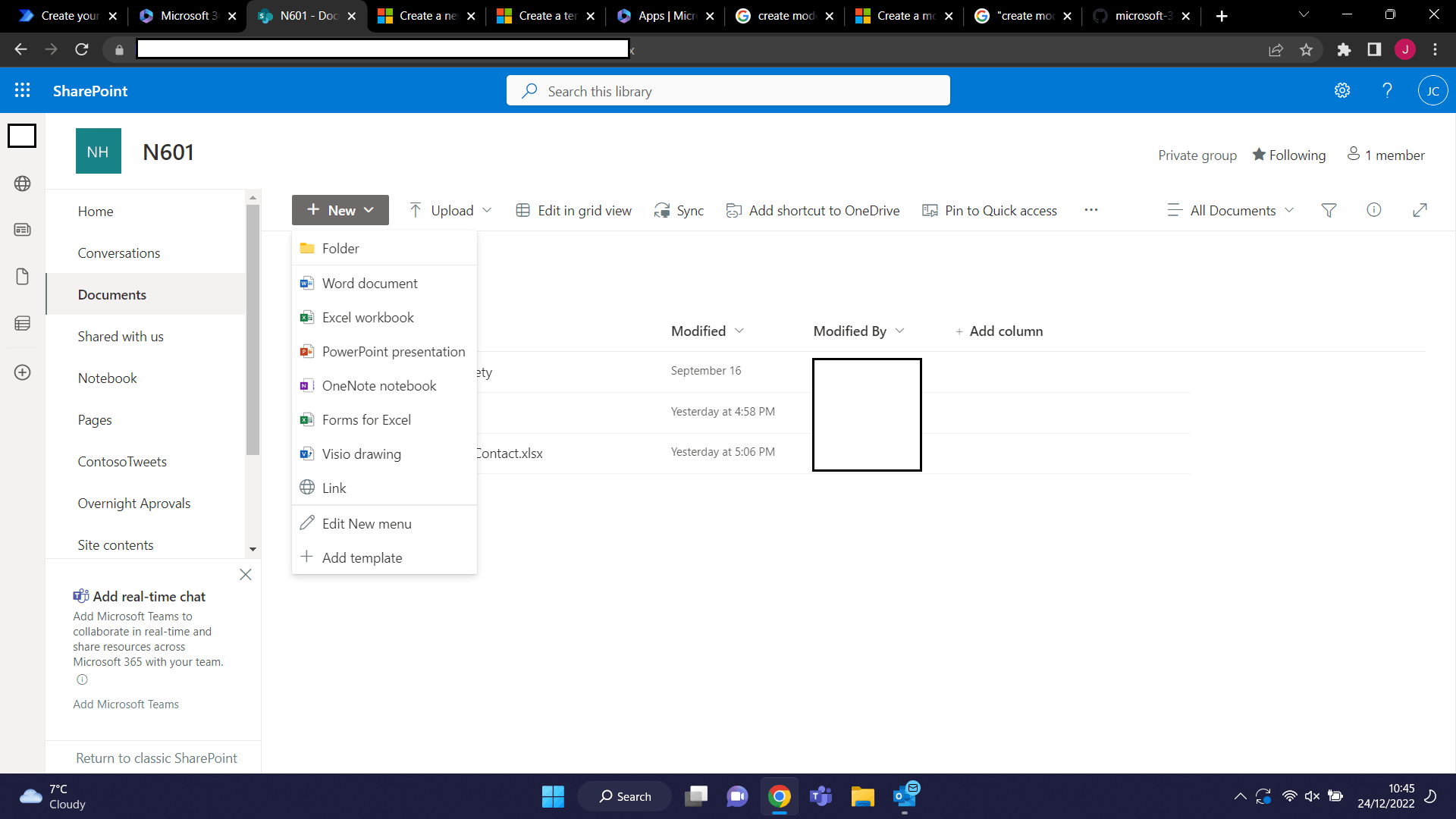Click the expand content full-screen icon
Viewport: 1456px width, 819px height.
(x=1420, y=210)
